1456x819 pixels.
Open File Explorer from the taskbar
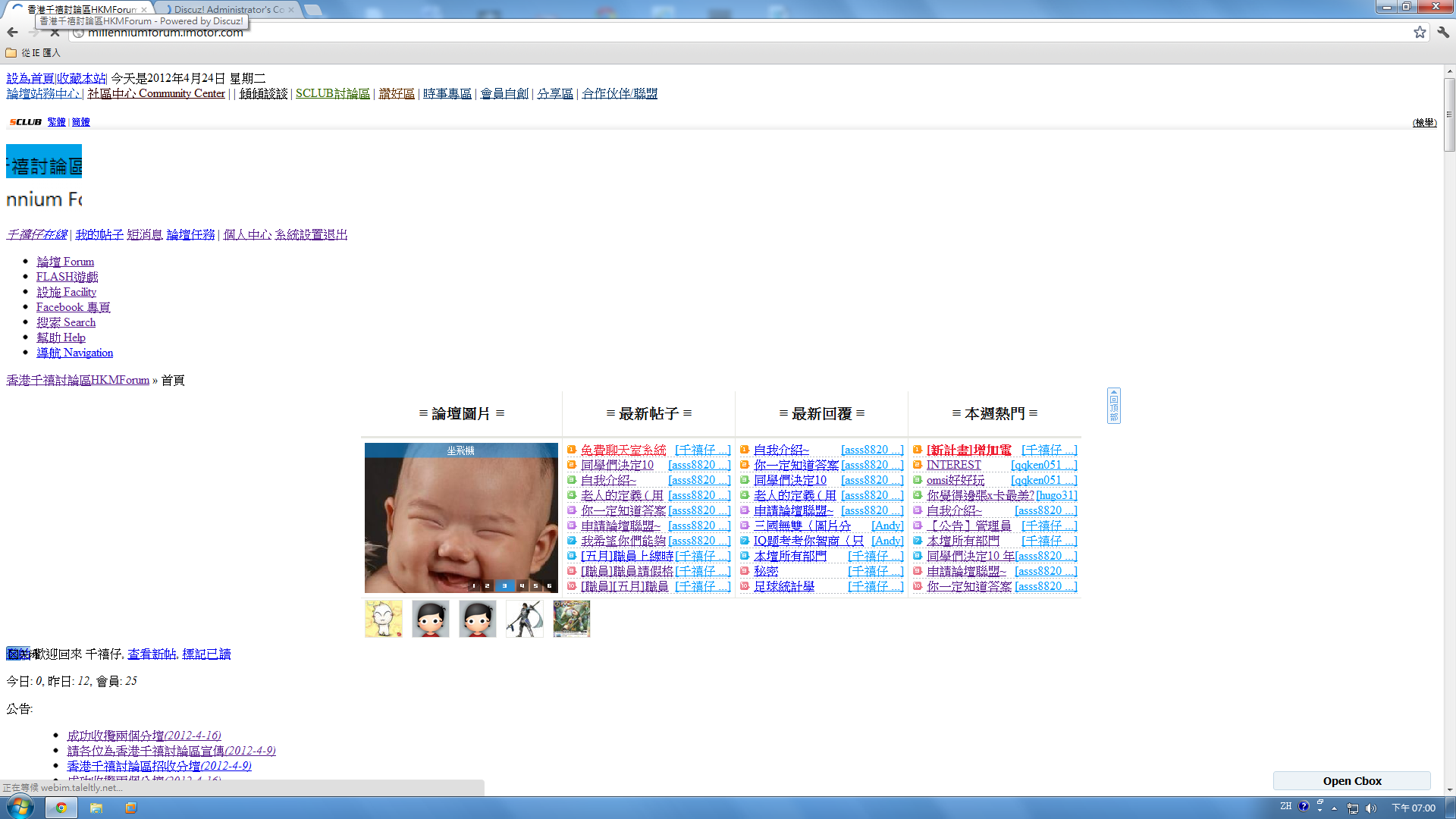pyautogui.click(x=96, y=808)
